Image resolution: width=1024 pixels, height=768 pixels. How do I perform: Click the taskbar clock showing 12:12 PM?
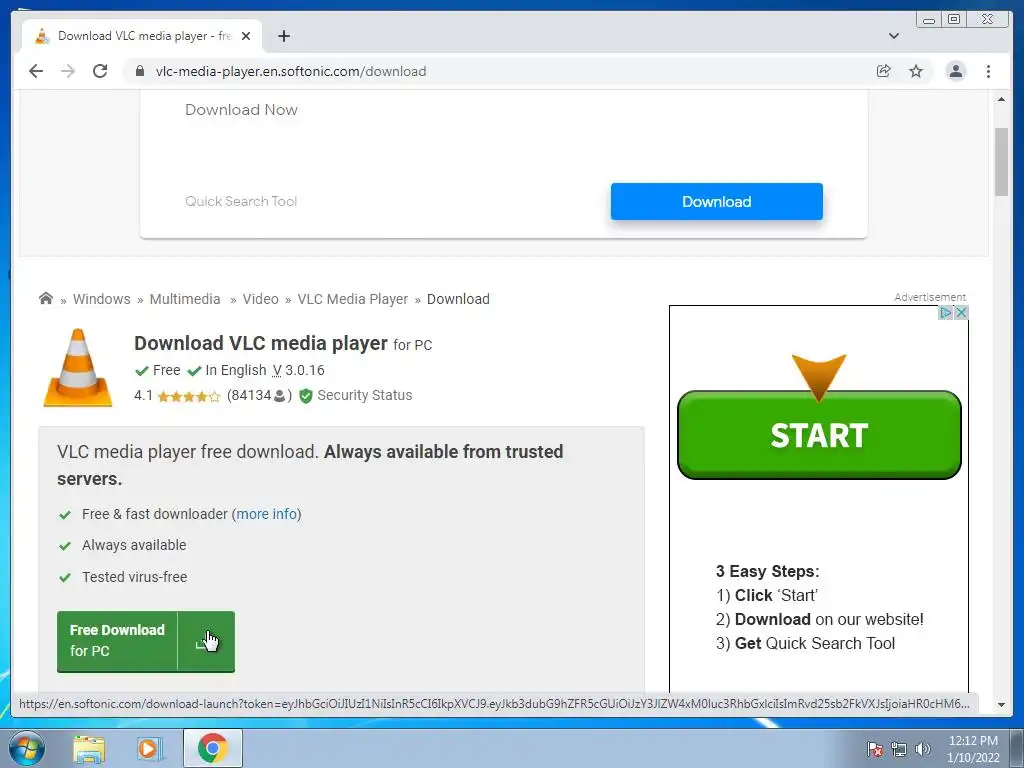pyautogui.click(x=973, y=749)
